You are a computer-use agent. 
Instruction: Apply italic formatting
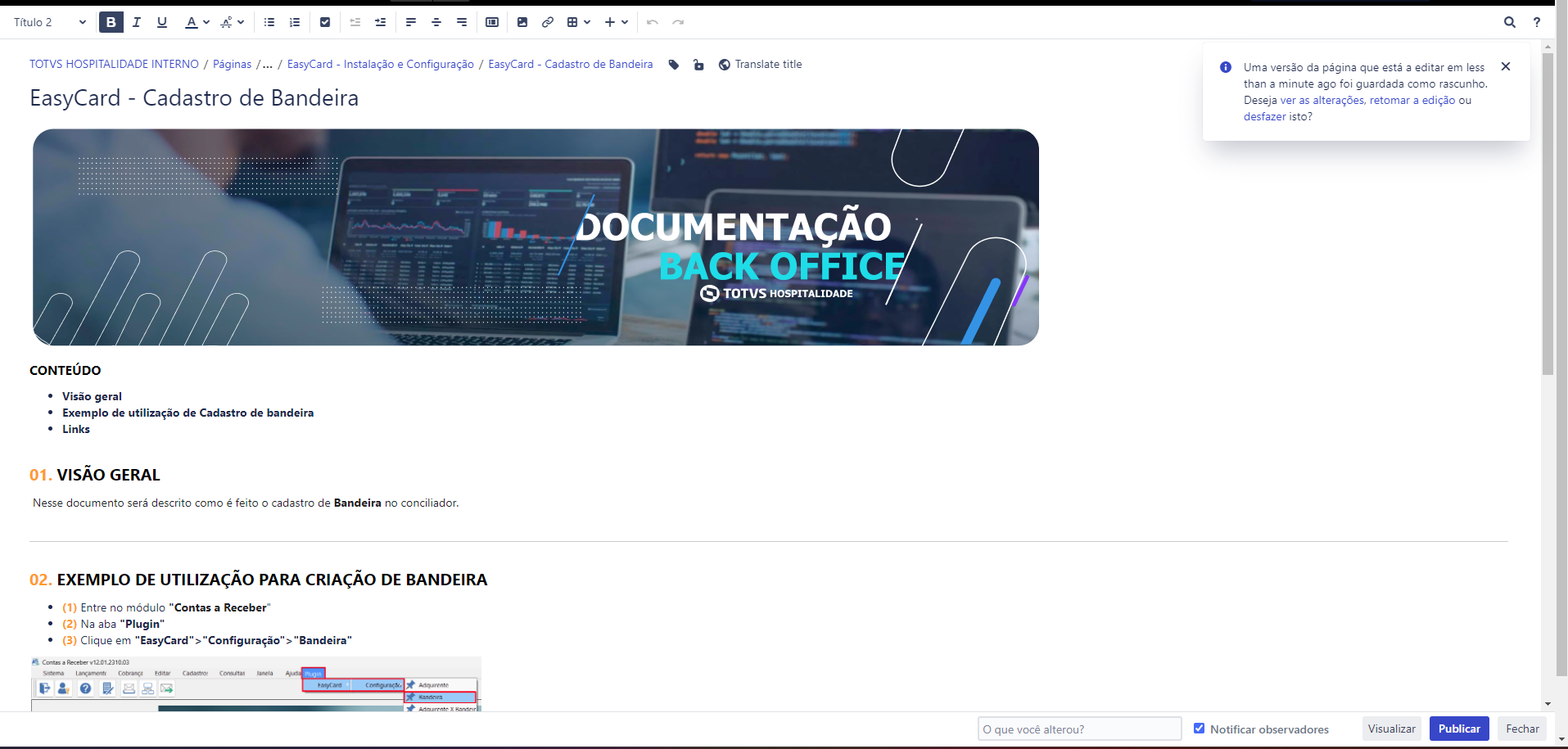tap(137, 22)
